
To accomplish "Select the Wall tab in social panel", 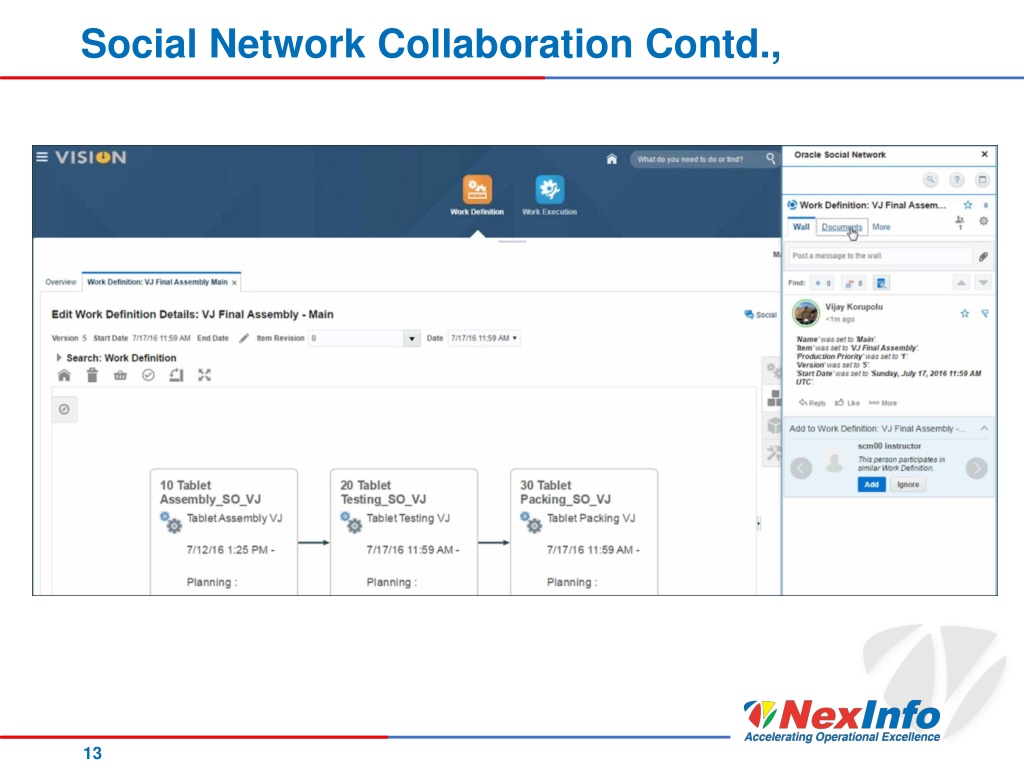I will pyautogui.click(x=801, y=227).
